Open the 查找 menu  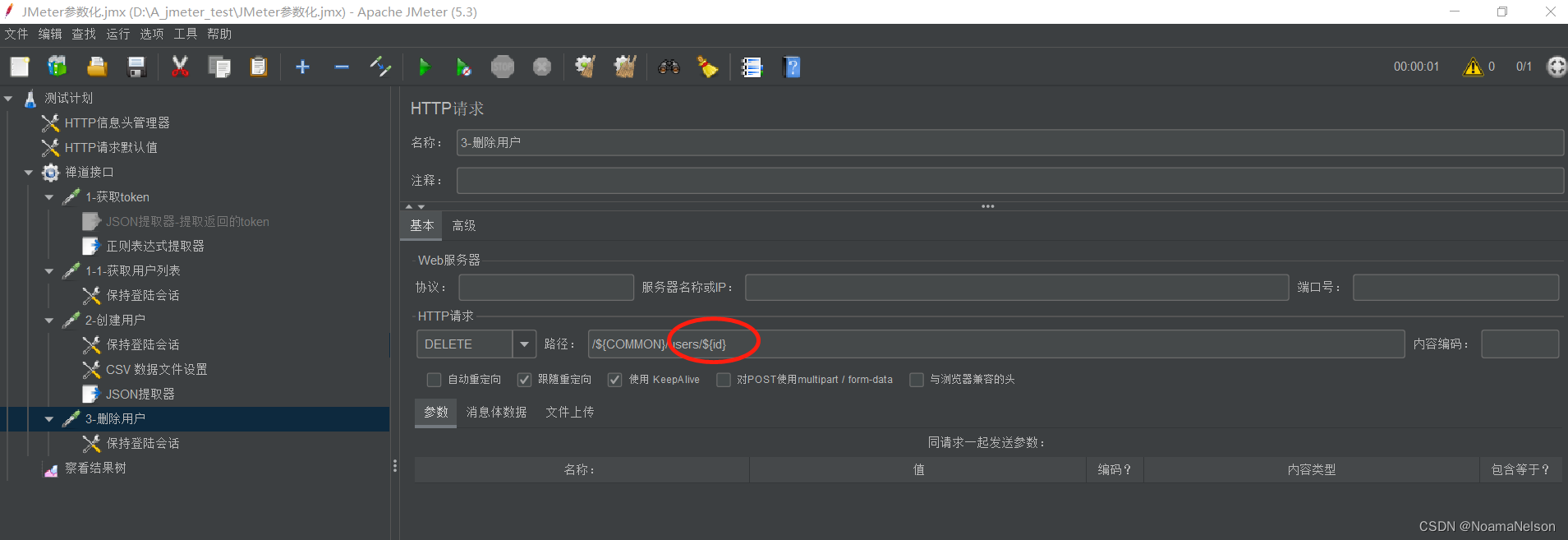click(84, 34)
